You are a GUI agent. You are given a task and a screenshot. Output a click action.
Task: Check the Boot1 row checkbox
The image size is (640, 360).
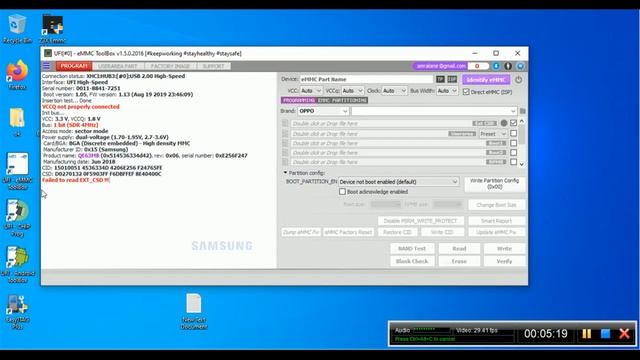pyautogui.click(x=513, y=143)
